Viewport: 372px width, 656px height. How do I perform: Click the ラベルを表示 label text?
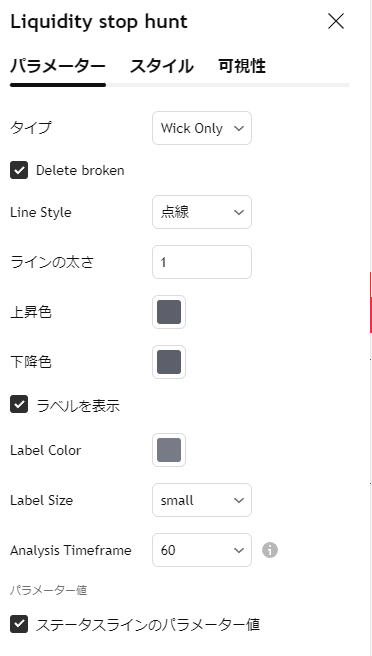point(78,405)
